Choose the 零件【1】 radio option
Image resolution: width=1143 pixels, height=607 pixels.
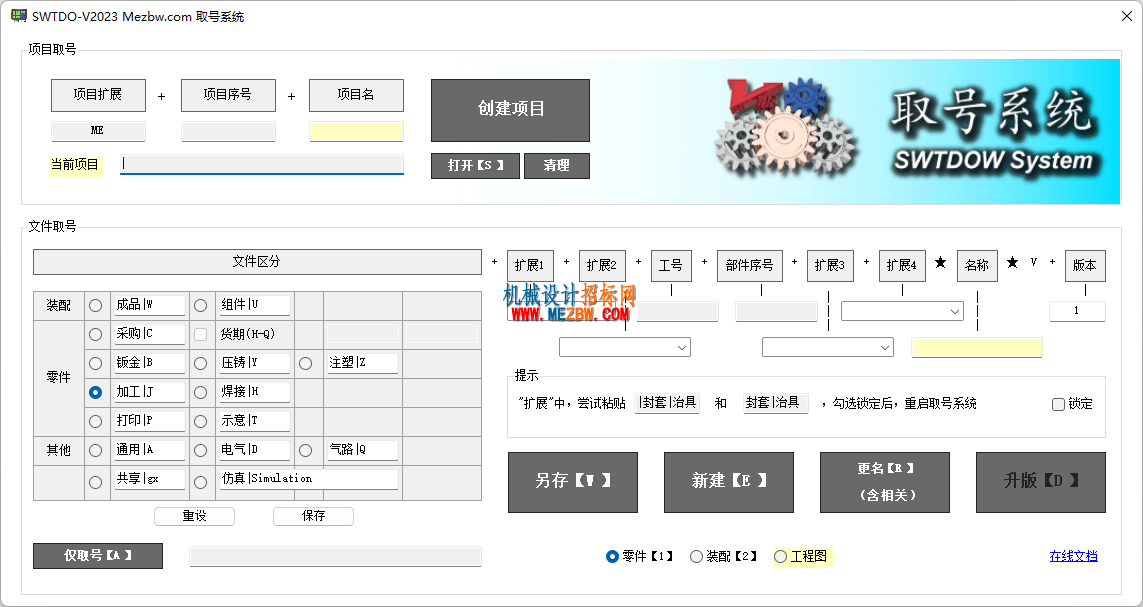(612, 557)
